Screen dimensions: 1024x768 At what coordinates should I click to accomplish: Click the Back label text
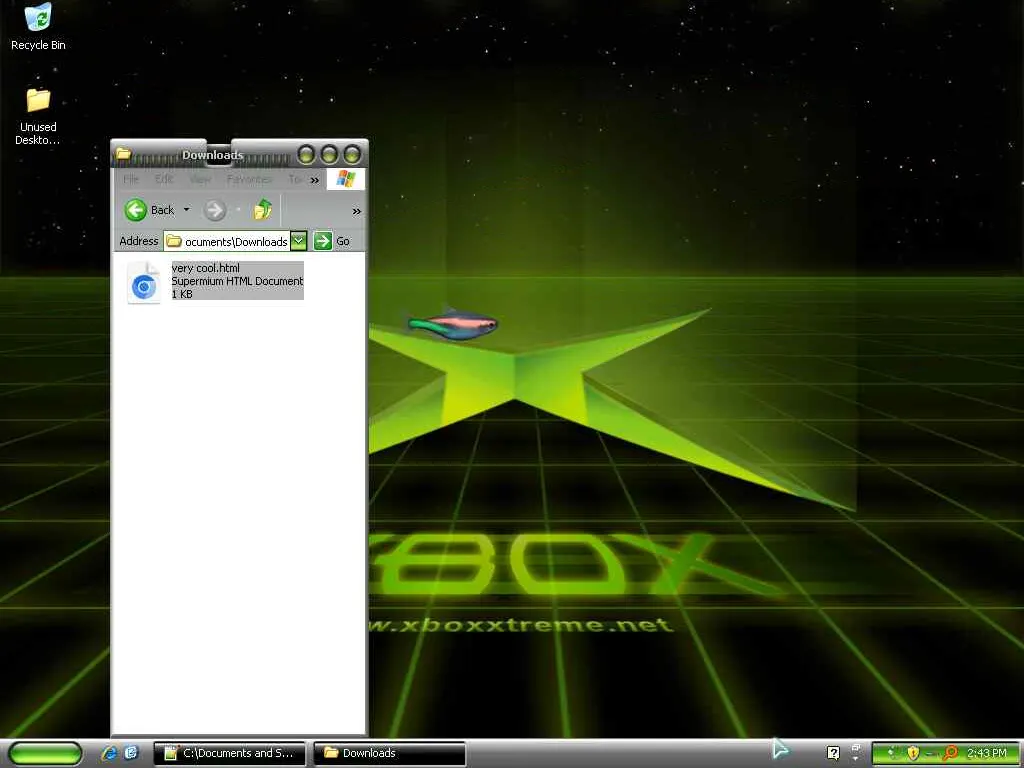(163, 210)
